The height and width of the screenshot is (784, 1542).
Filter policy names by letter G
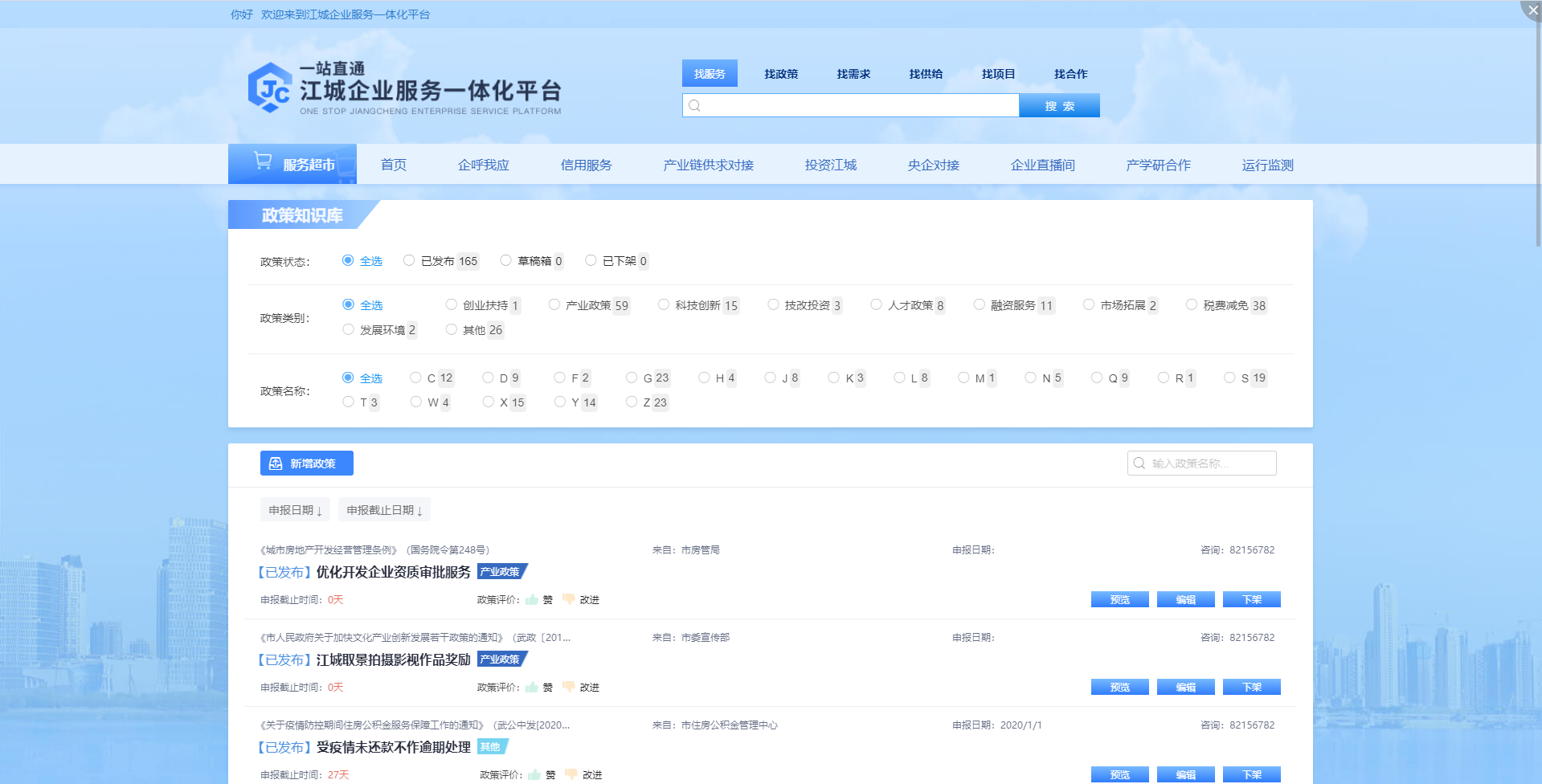pyautogui.click(x=632, y=378)
